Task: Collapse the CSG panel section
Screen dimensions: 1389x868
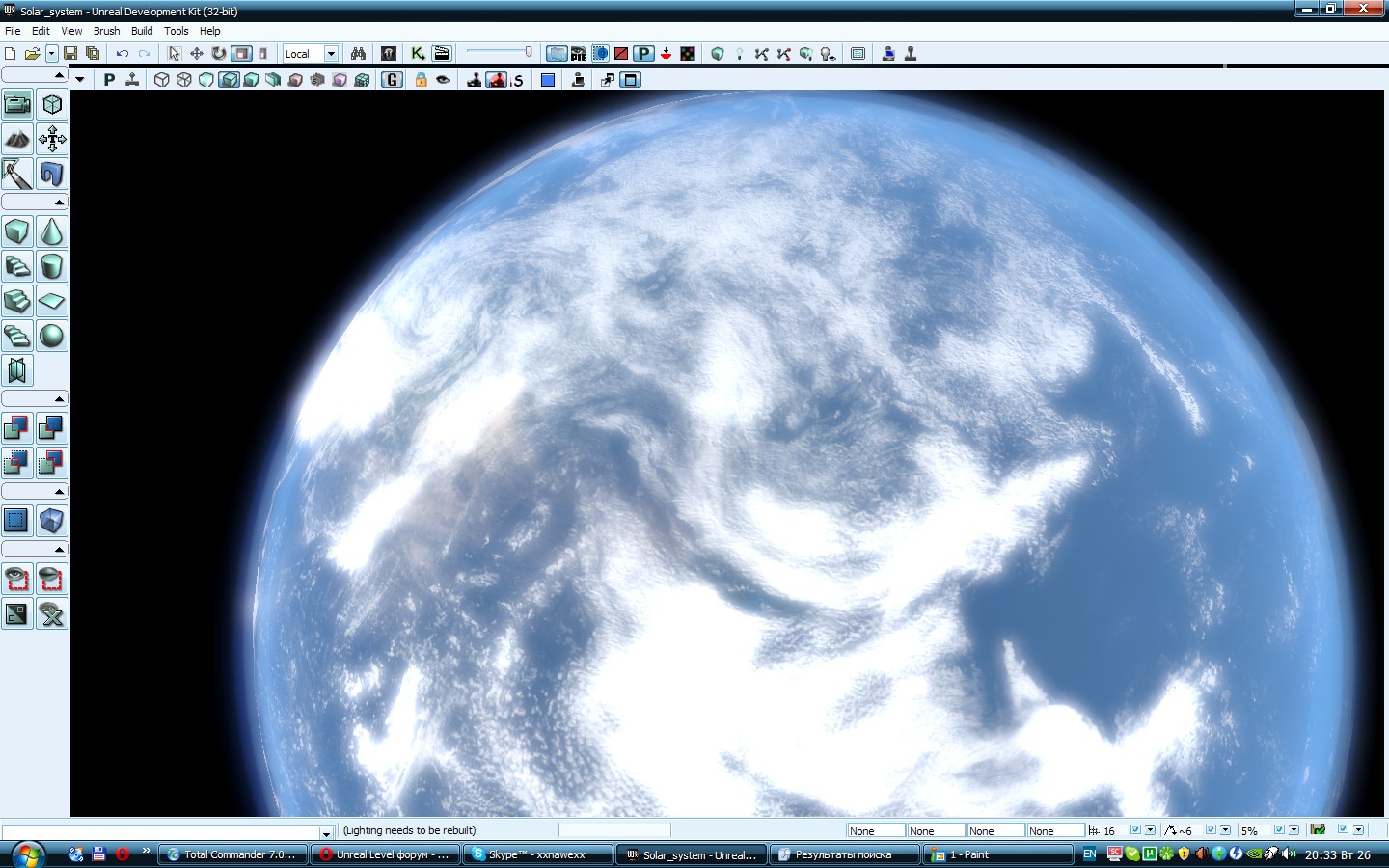Action: coord(35,398)
